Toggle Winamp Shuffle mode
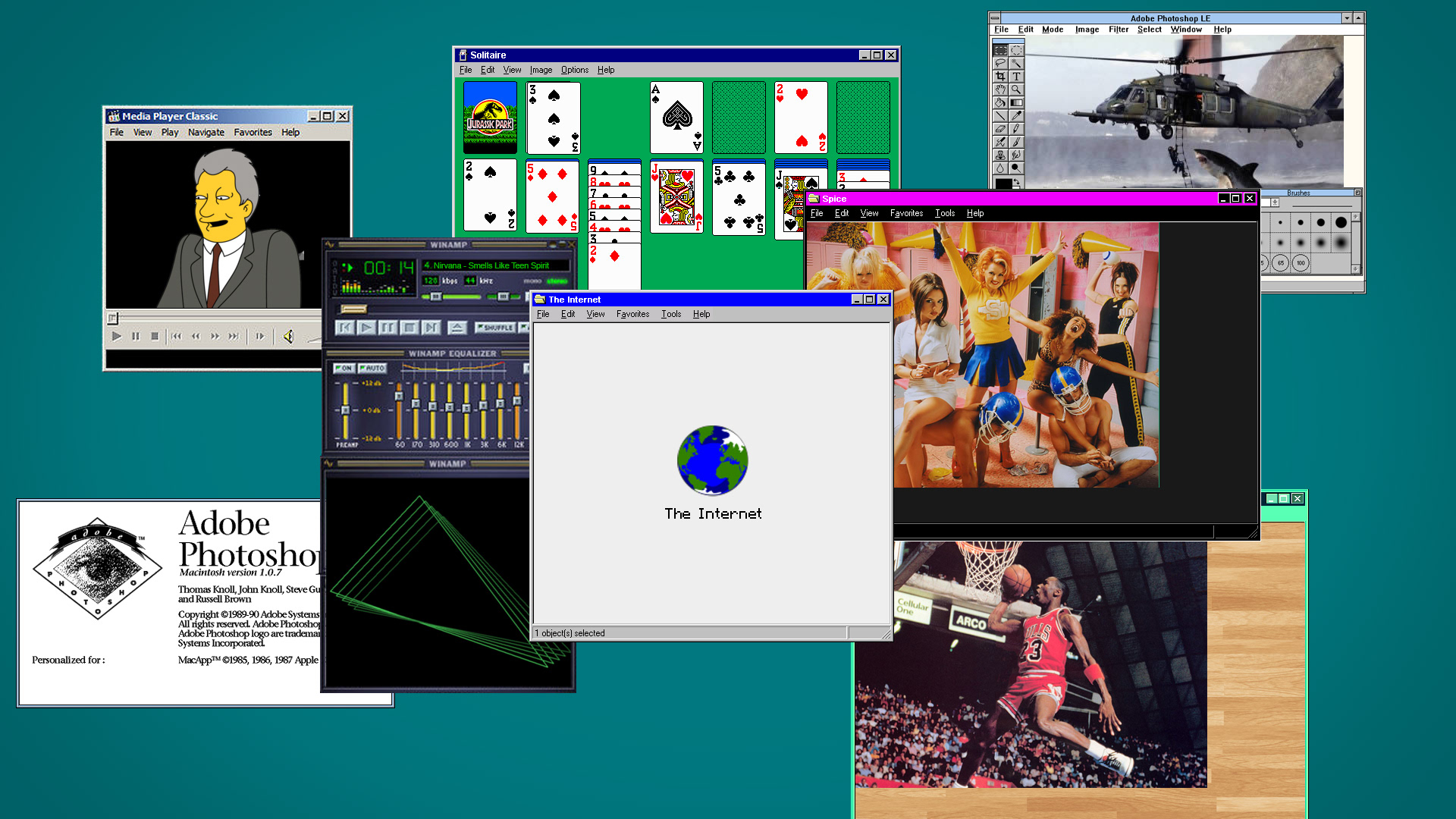 tap(496, 328)
